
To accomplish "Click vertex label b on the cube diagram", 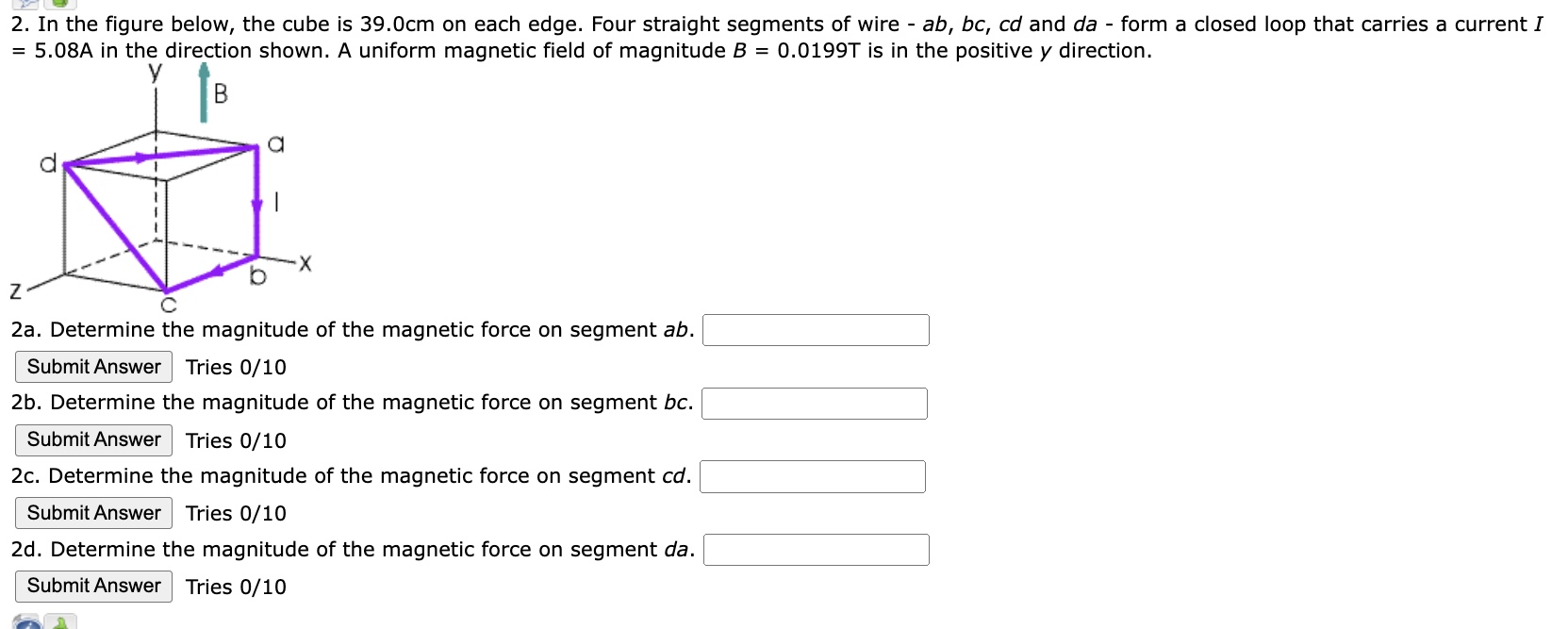I will point(257,275).
